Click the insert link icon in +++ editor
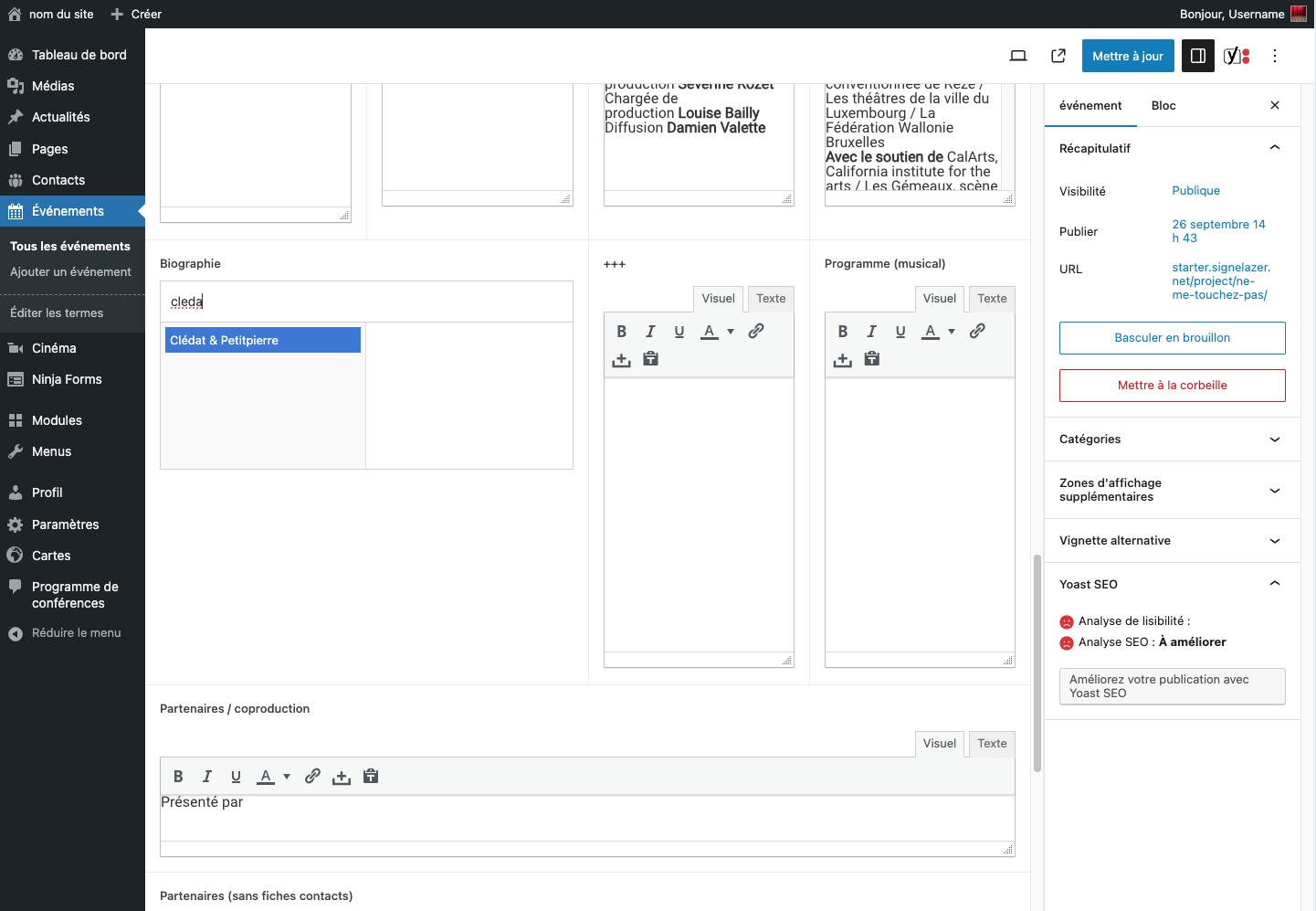The height and width of the screenshot is (911, 1316). (x=756, y=332)
